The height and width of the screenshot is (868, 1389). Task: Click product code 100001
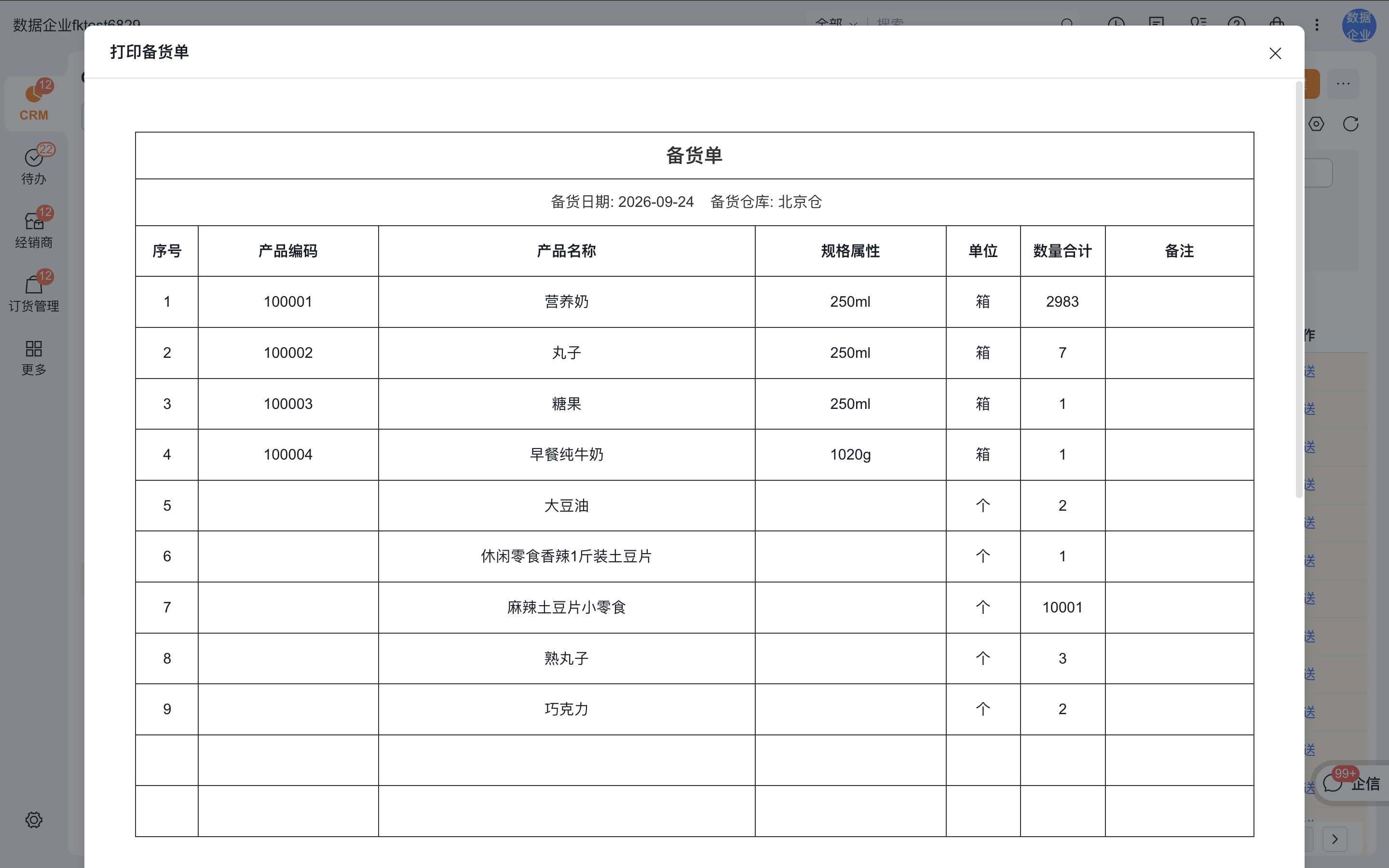coord(287,302)
